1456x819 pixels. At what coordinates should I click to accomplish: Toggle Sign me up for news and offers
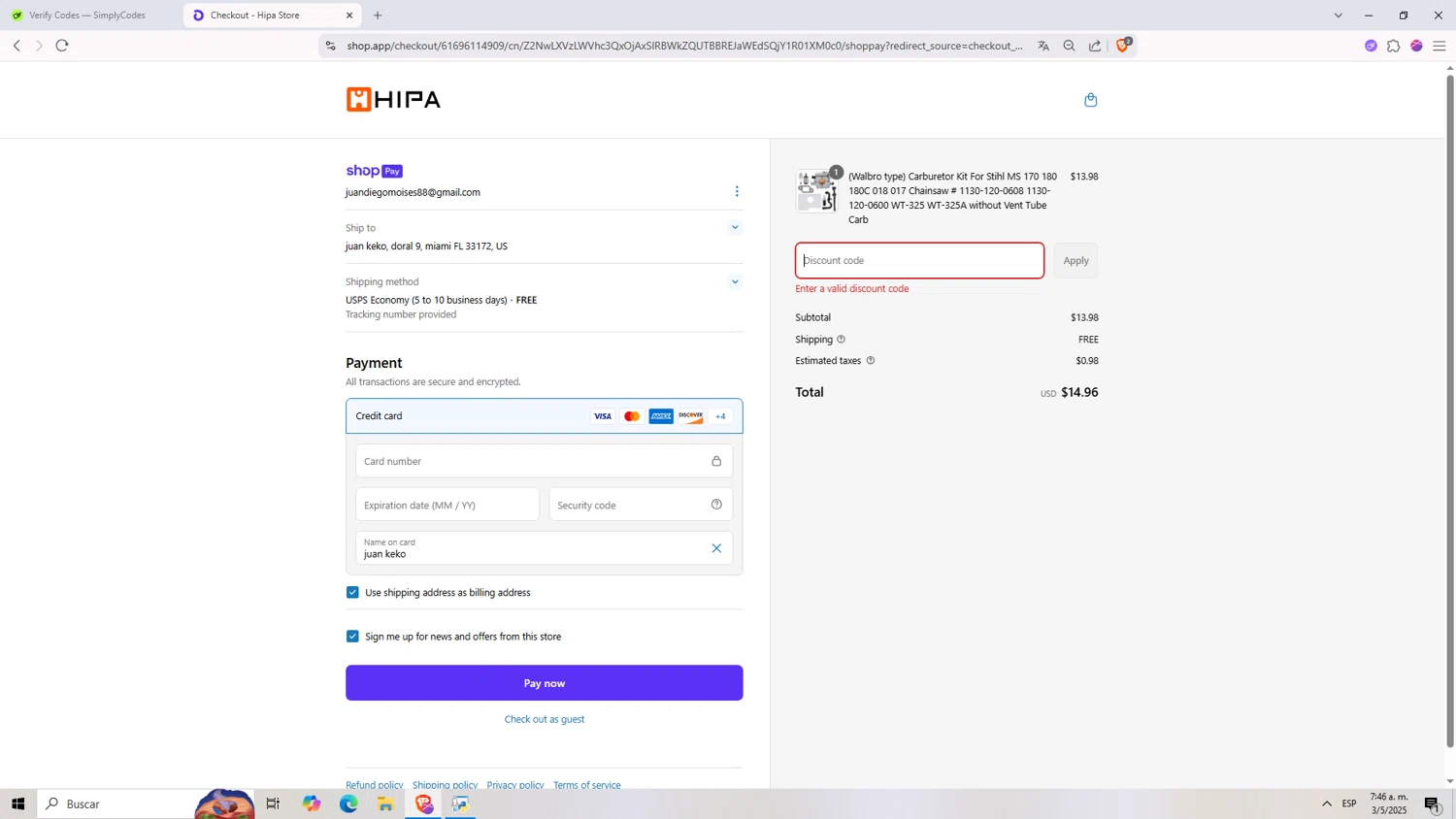pos(352,637)
